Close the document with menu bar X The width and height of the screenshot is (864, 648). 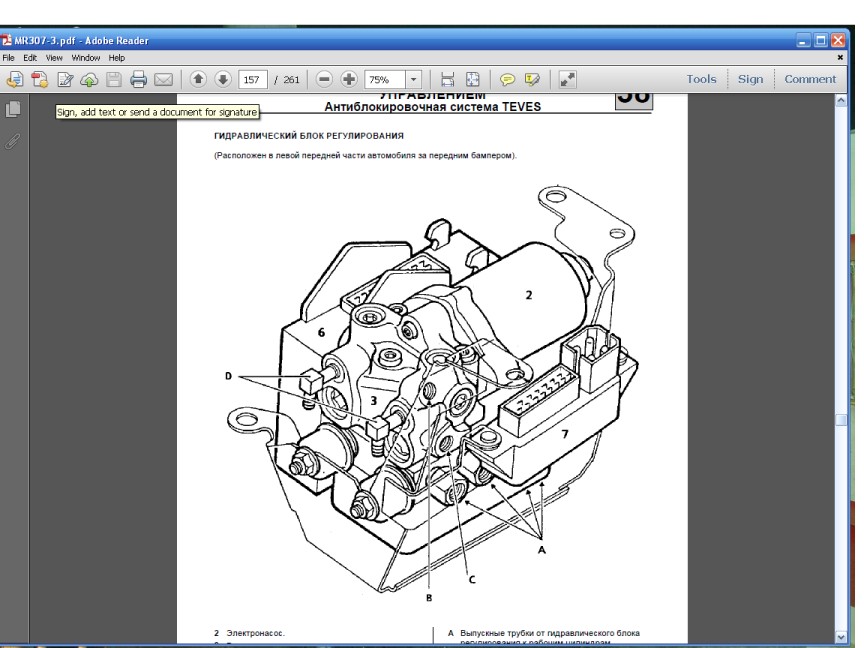coord(840,57)
